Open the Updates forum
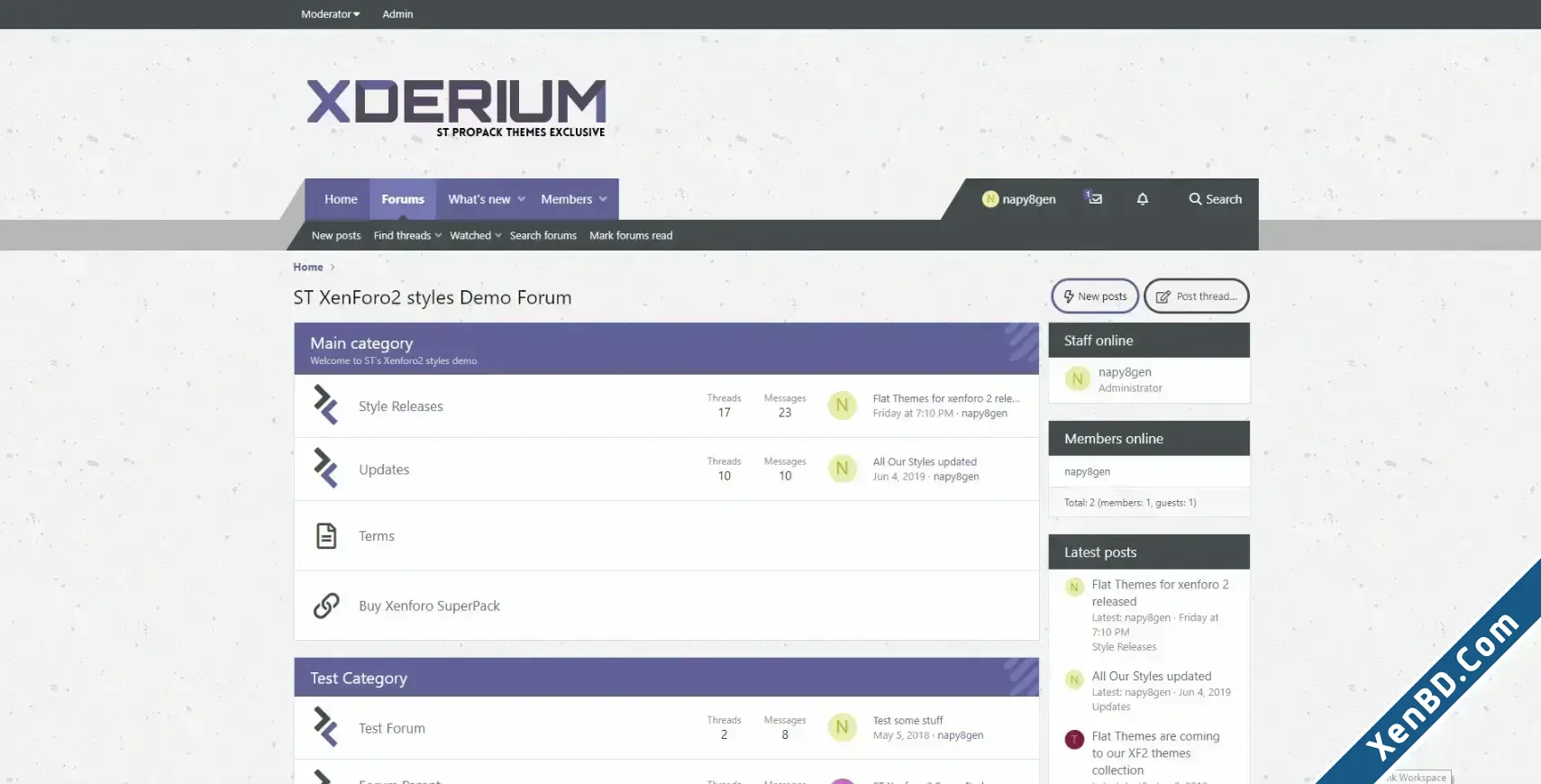The image size is (1541, 784). (384, 469)
